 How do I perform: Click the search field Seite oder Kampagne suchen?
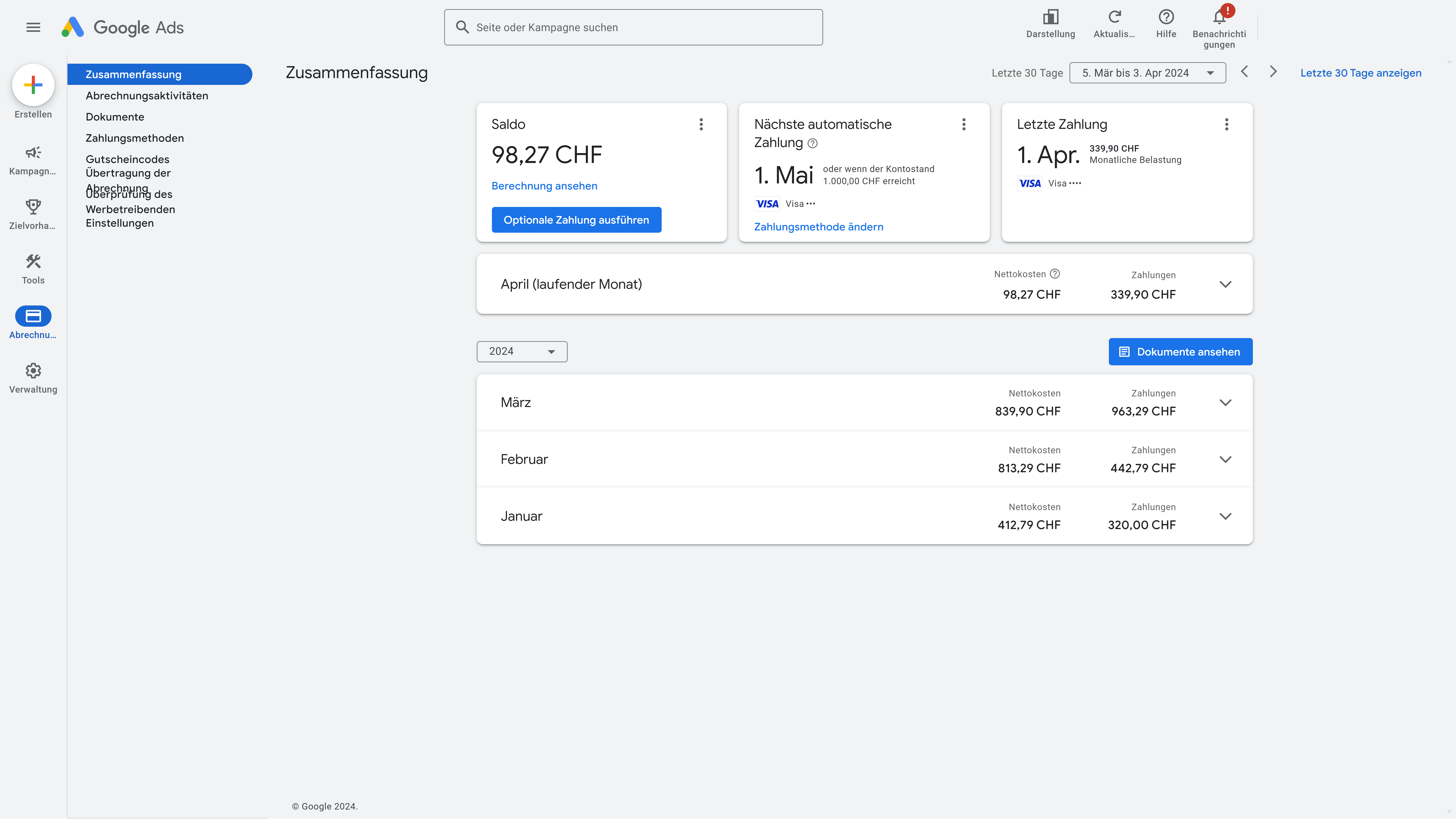click(x=634, y=27)
